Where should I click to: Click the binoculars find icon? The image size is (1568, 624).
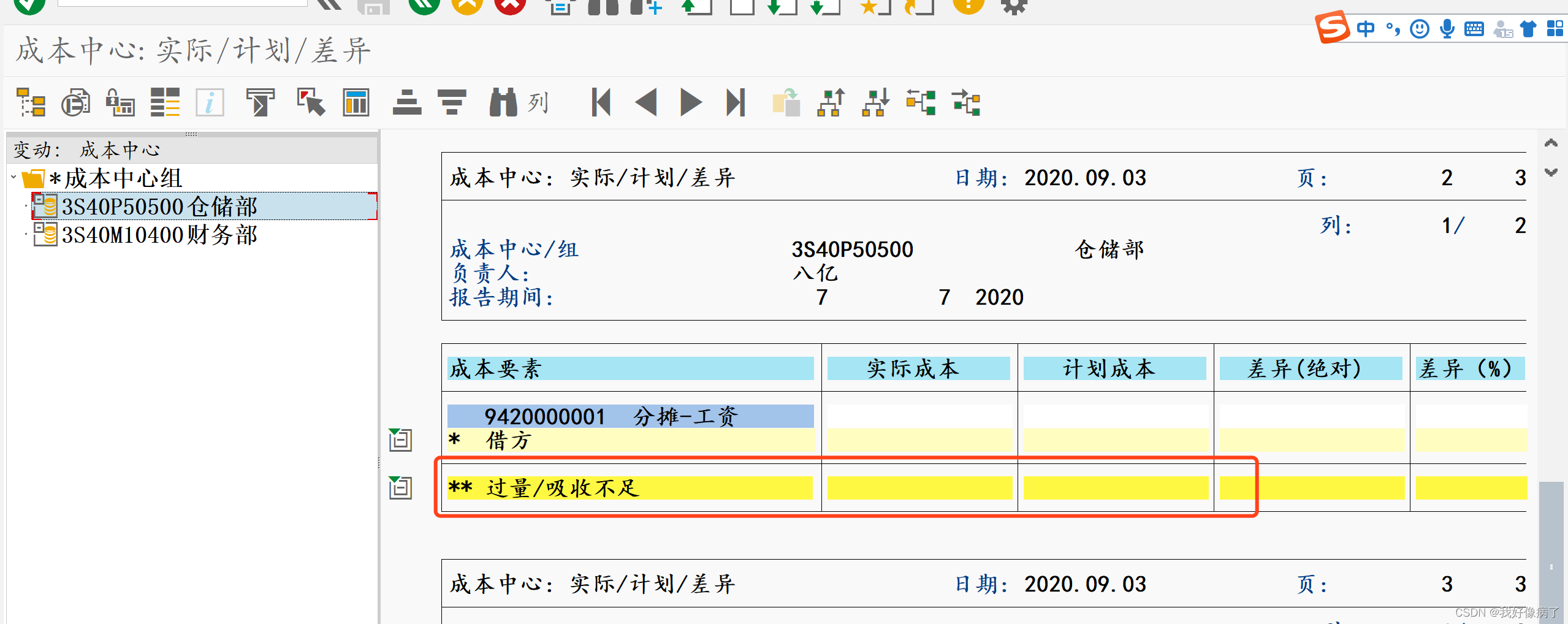coord(503,102)
